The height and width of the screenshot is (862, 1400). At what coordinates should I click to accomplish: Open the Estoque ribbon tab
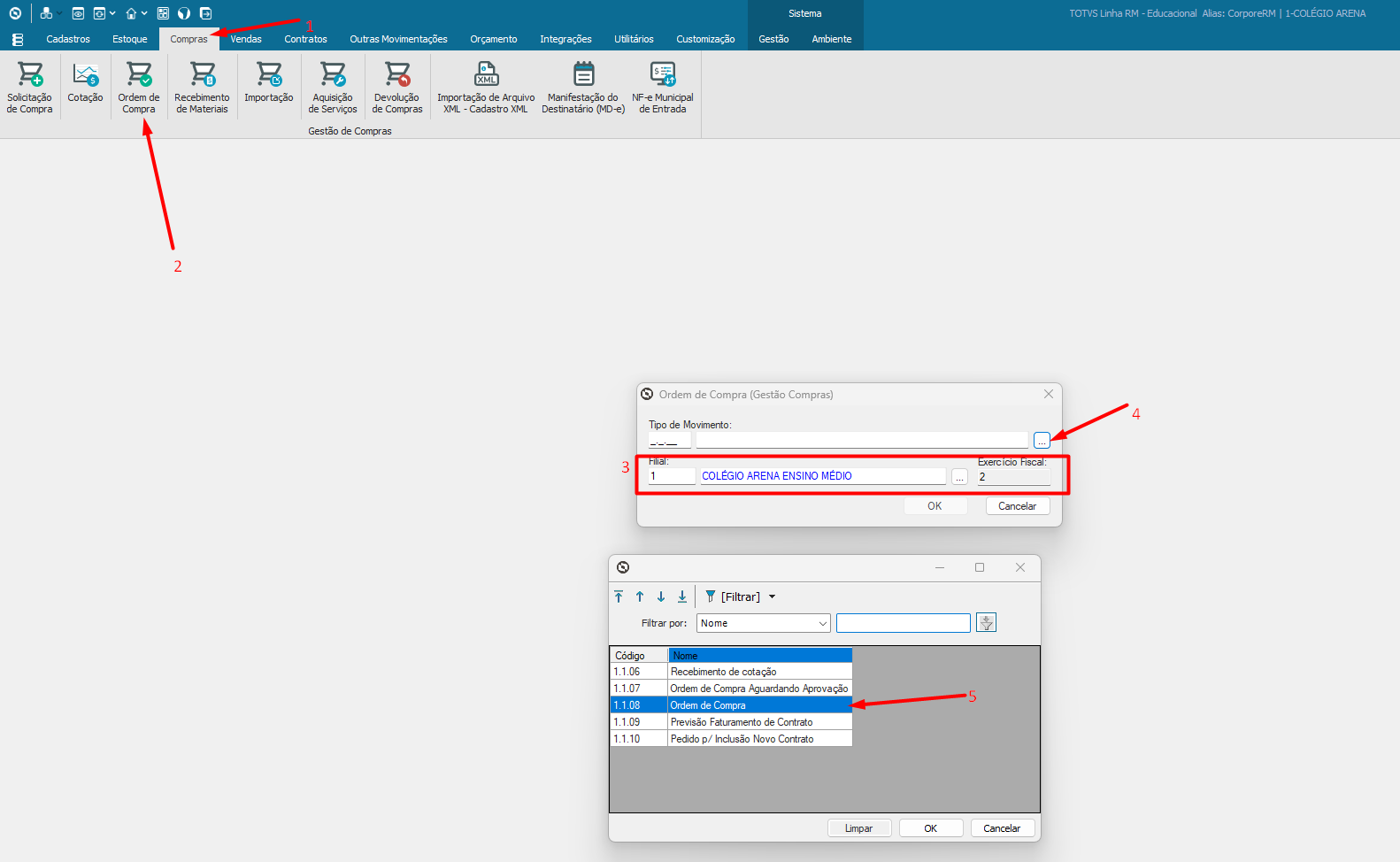[x=130, y=39]
